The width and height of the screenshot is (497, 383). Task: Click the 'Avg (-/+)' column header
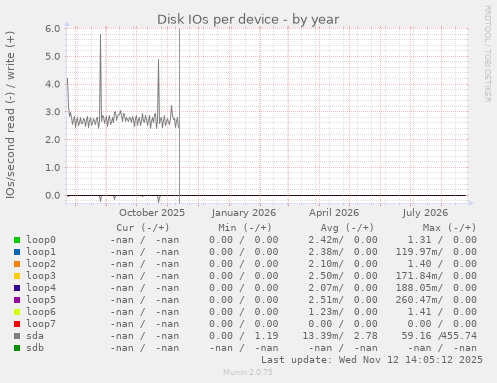coord(347,228)
